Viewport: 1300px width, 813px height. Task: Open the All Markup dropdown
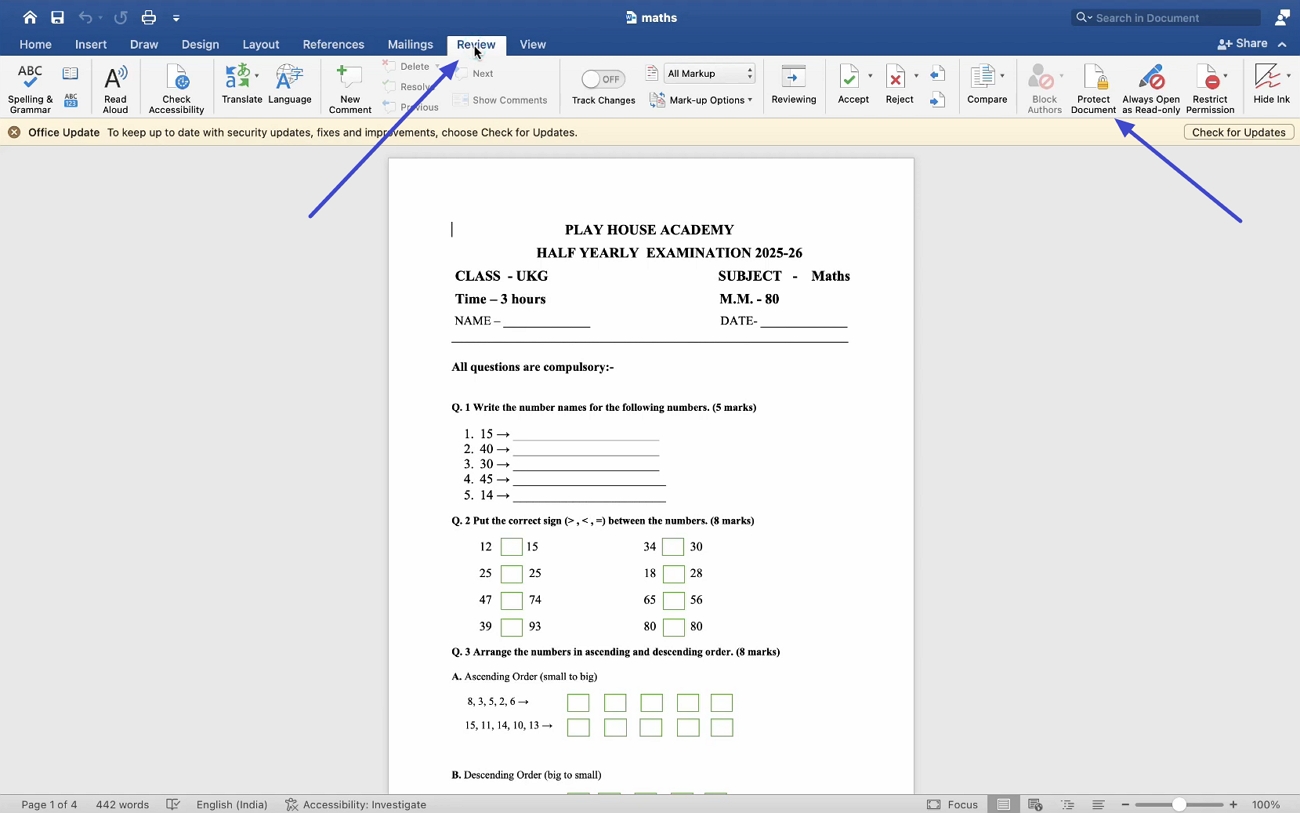(709, 73)
